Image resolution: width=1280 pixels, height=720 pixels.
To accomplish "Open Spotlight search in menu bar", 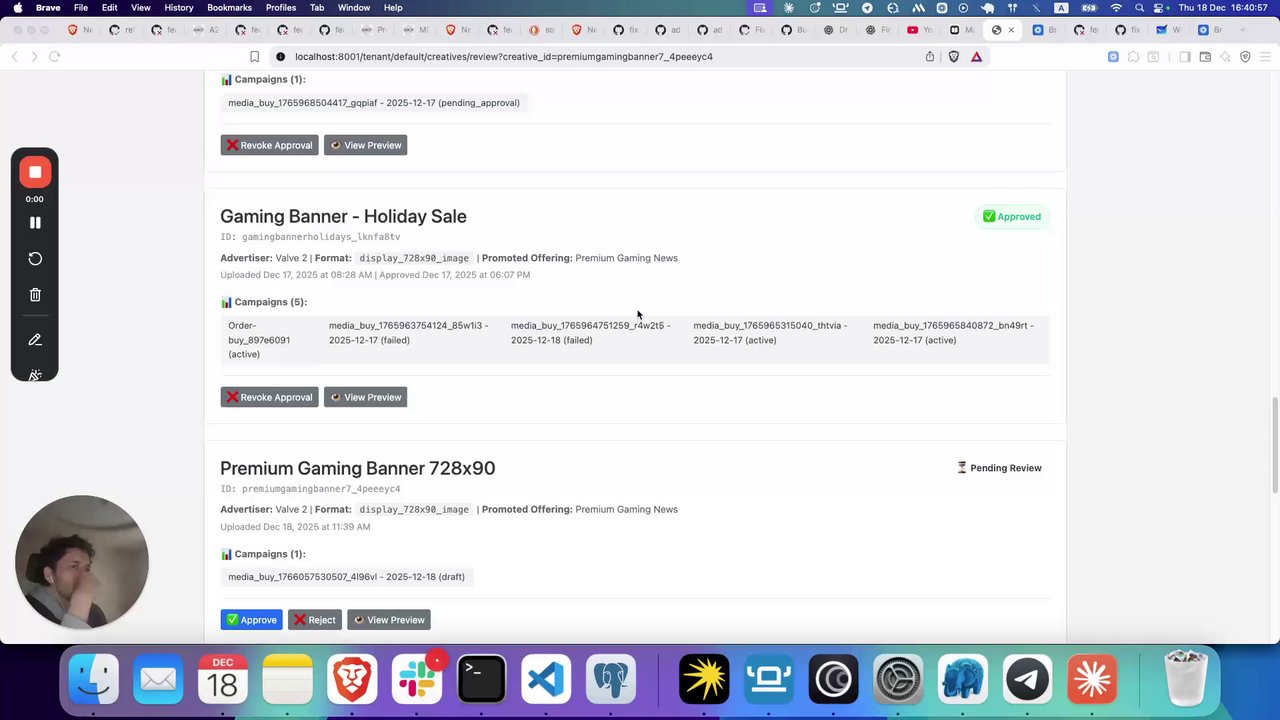I will point(1139,8).
